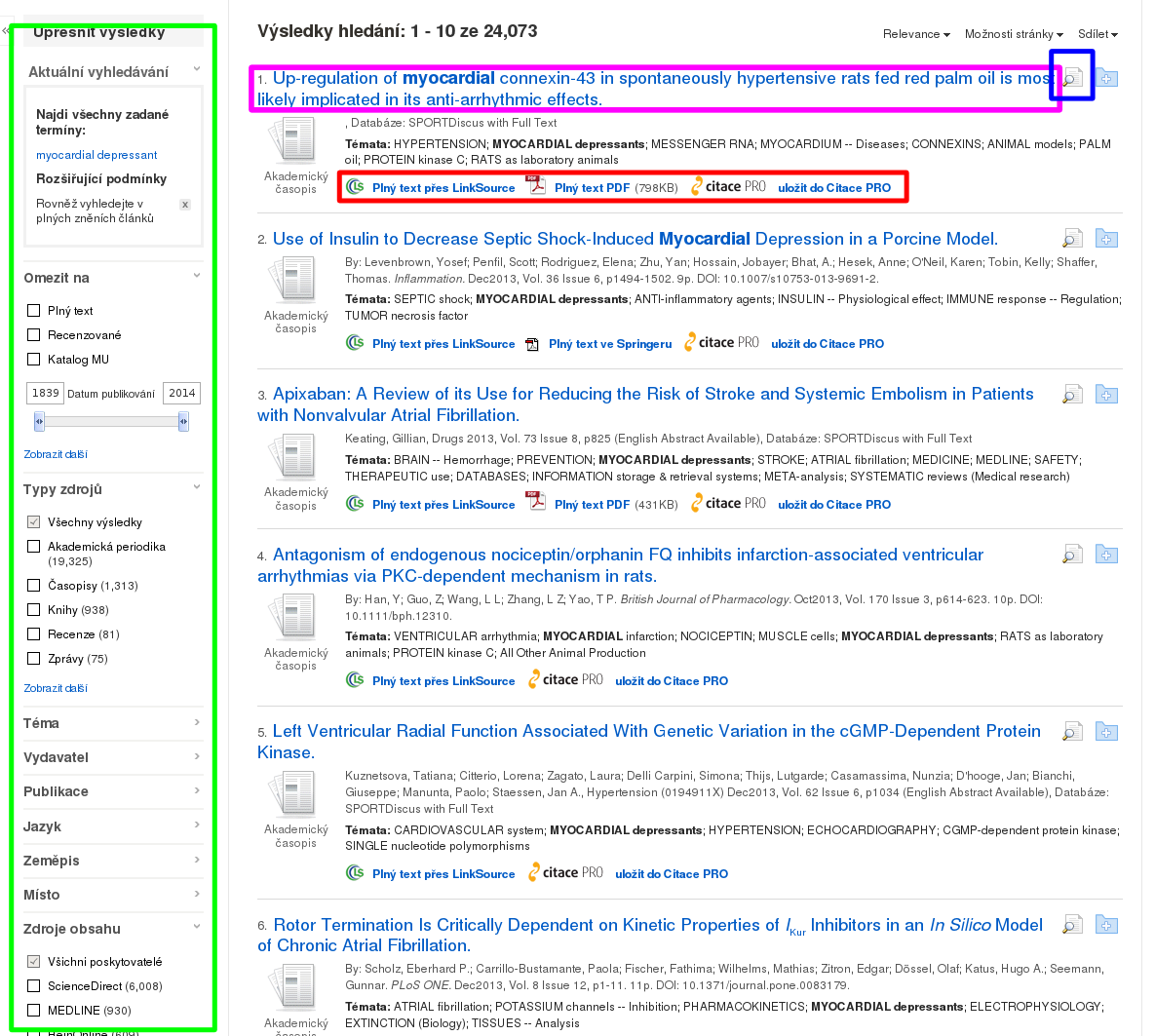
Task: Open 'myocardial depressant' search term link
Action: pos(96,155)
